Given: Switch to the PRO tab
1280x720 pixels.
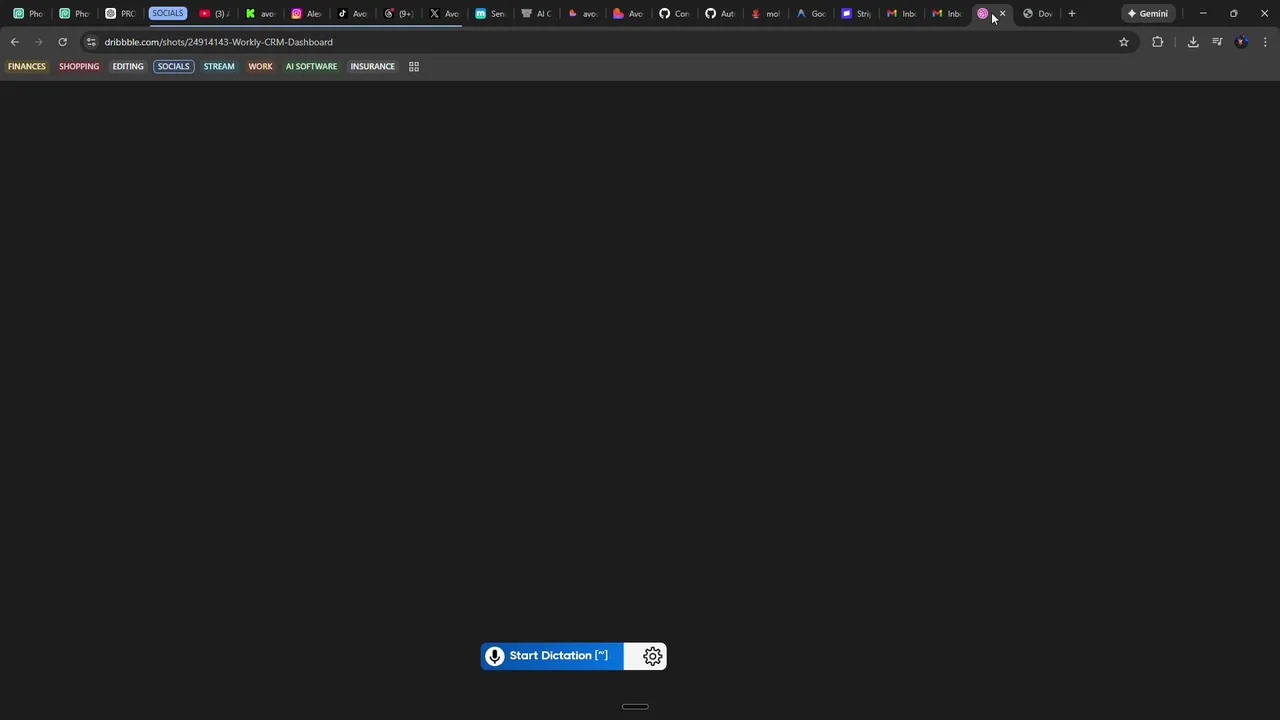Looking at the screenshot, I should tap(119, 13).
